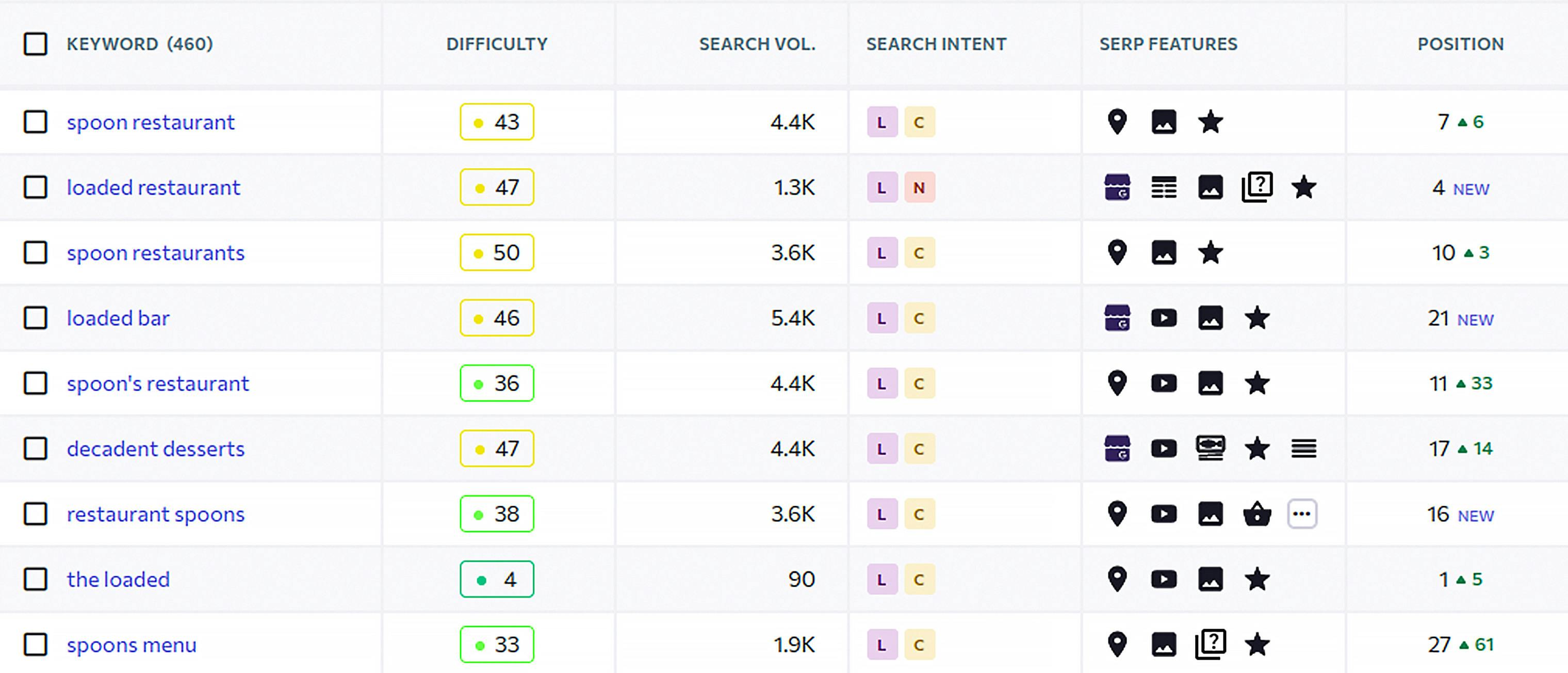Open the SEARCH INTENT column header options
This screenshot has width=1568, height=673.
936,43
